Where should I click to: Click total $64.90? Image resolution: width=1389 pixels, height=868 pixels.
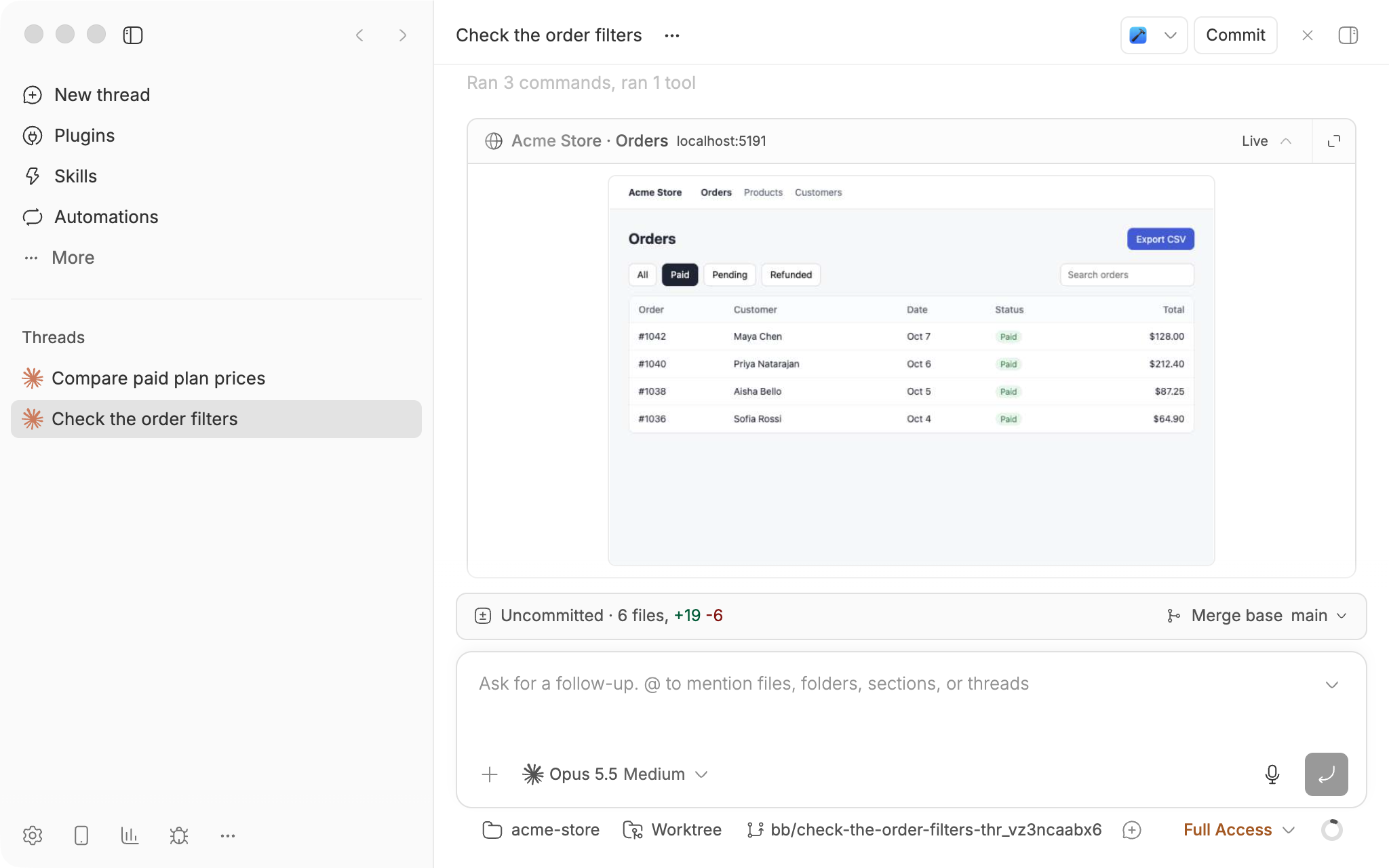coord(1169,419)
